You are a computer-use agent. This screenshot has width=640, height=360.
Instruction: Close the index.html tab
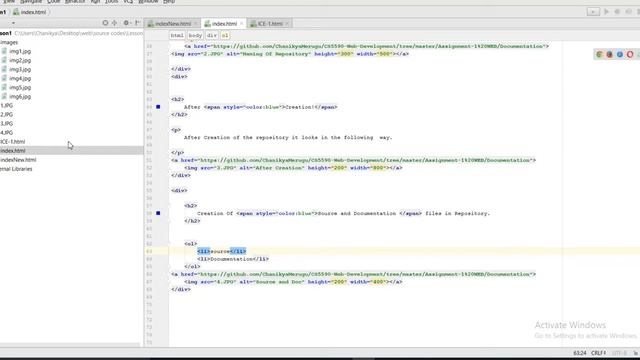click(x=241, y=24)
